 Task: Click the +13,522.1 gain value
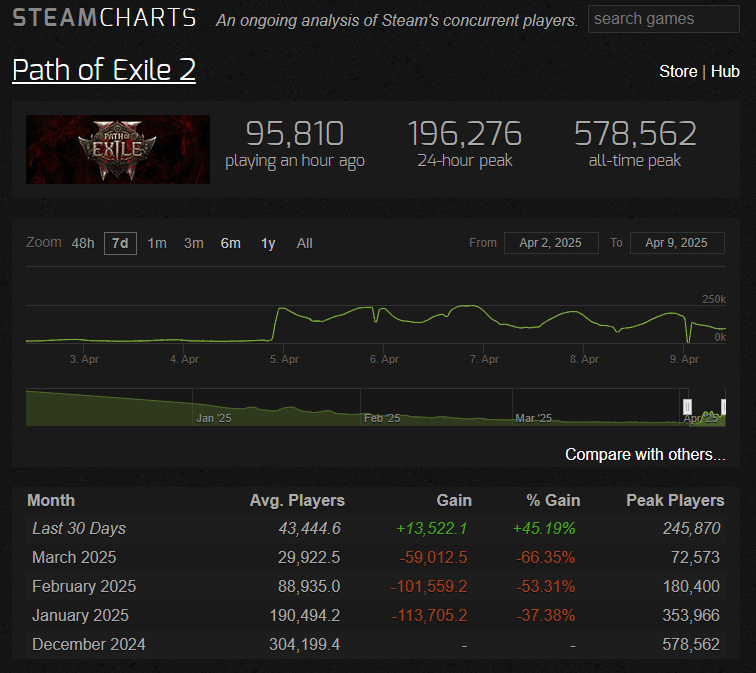(432, 528)
